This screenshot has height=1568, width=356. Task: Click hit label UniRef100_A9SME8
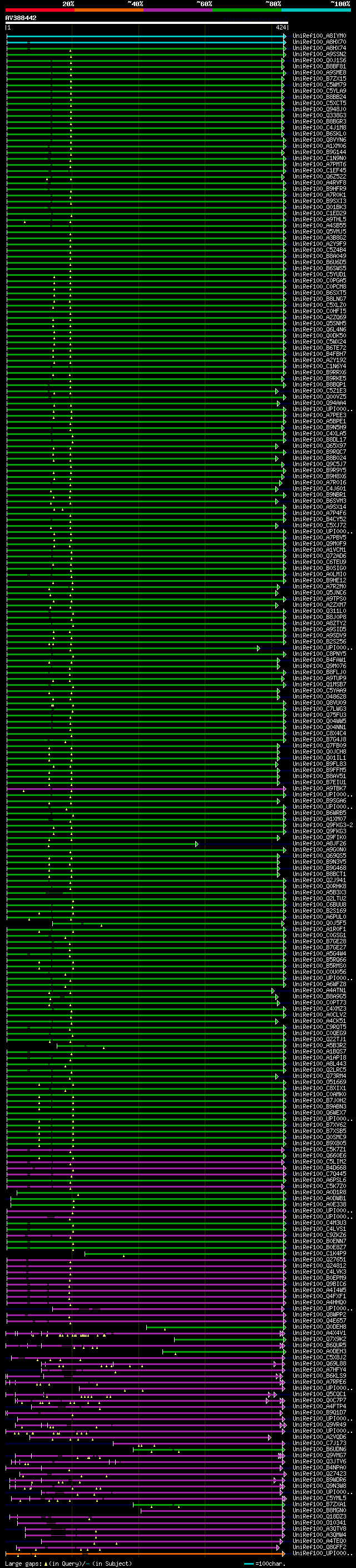tap(319, 72)
